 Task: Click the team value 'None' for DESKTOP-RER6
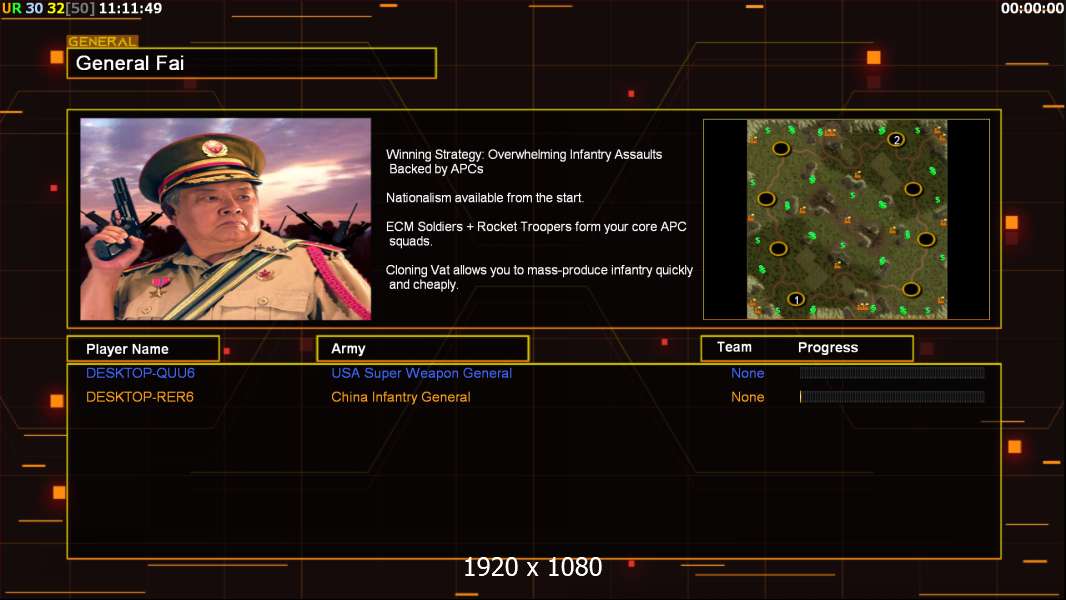click(747, 397)
